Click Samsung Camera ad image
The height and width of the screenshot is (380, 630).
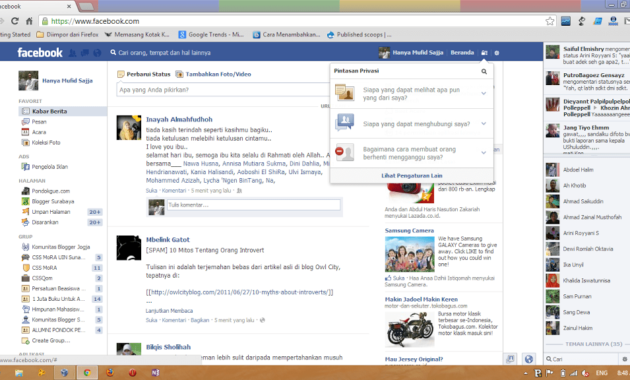[409, 254]
